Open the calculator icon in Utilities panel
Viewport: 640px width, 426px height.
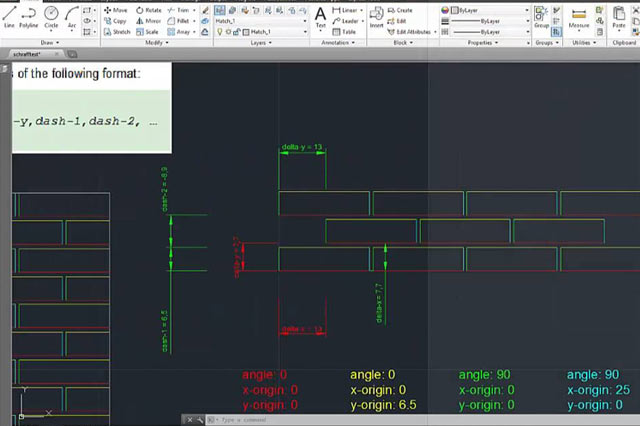click(x=600, y=31)
